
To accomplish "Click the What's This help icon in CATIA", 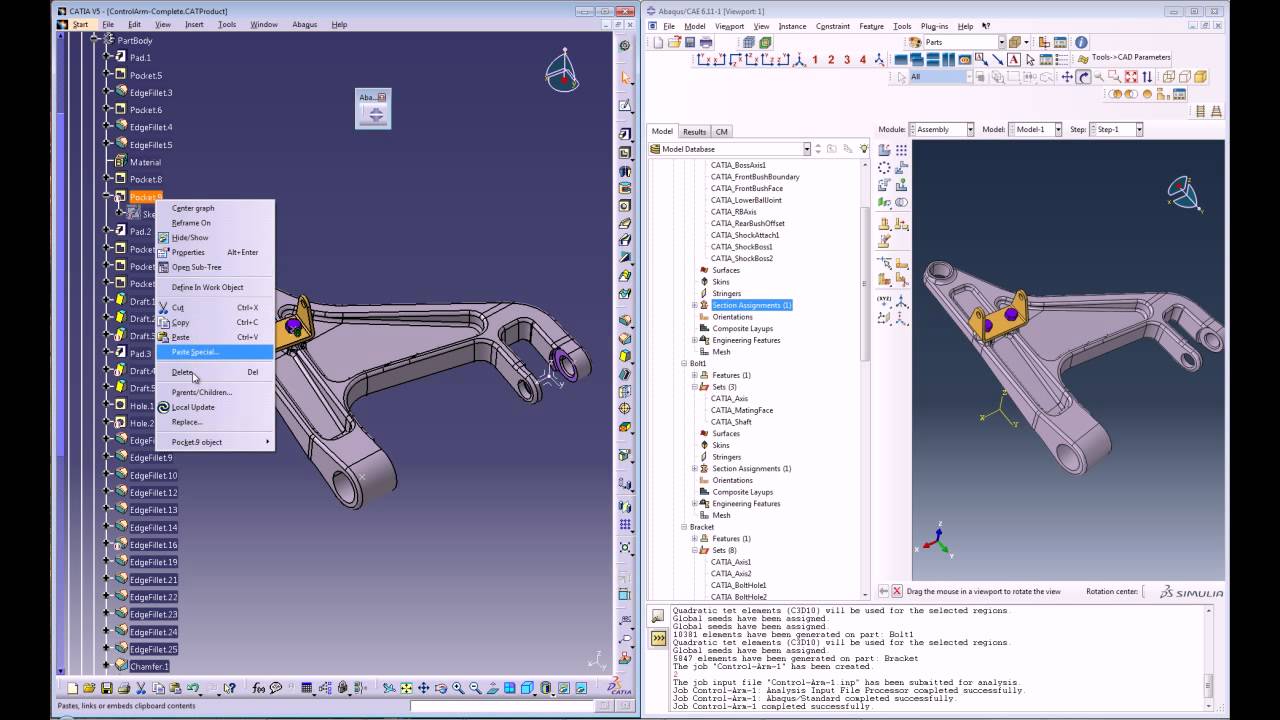I will tap(229, 688).
